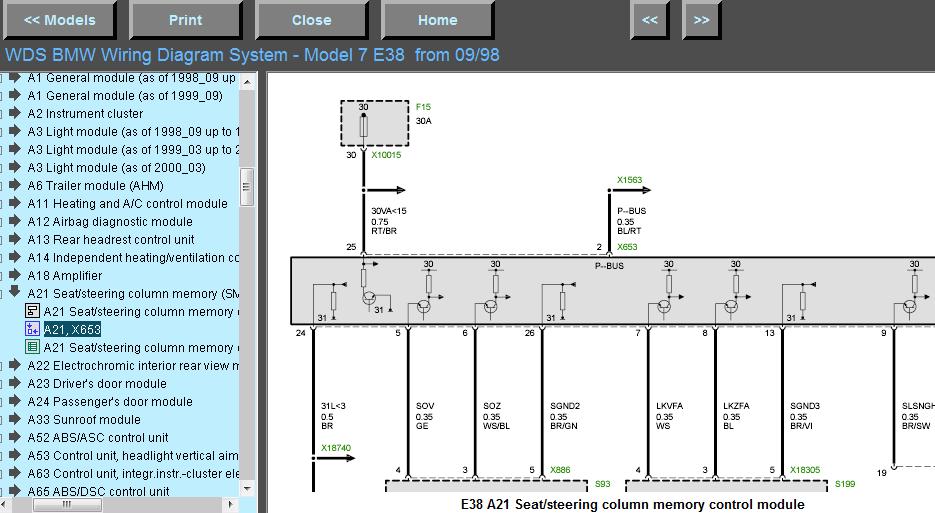Click the tree scrollbar down arrow
935x513 pixels.
[x=247, y=488]
